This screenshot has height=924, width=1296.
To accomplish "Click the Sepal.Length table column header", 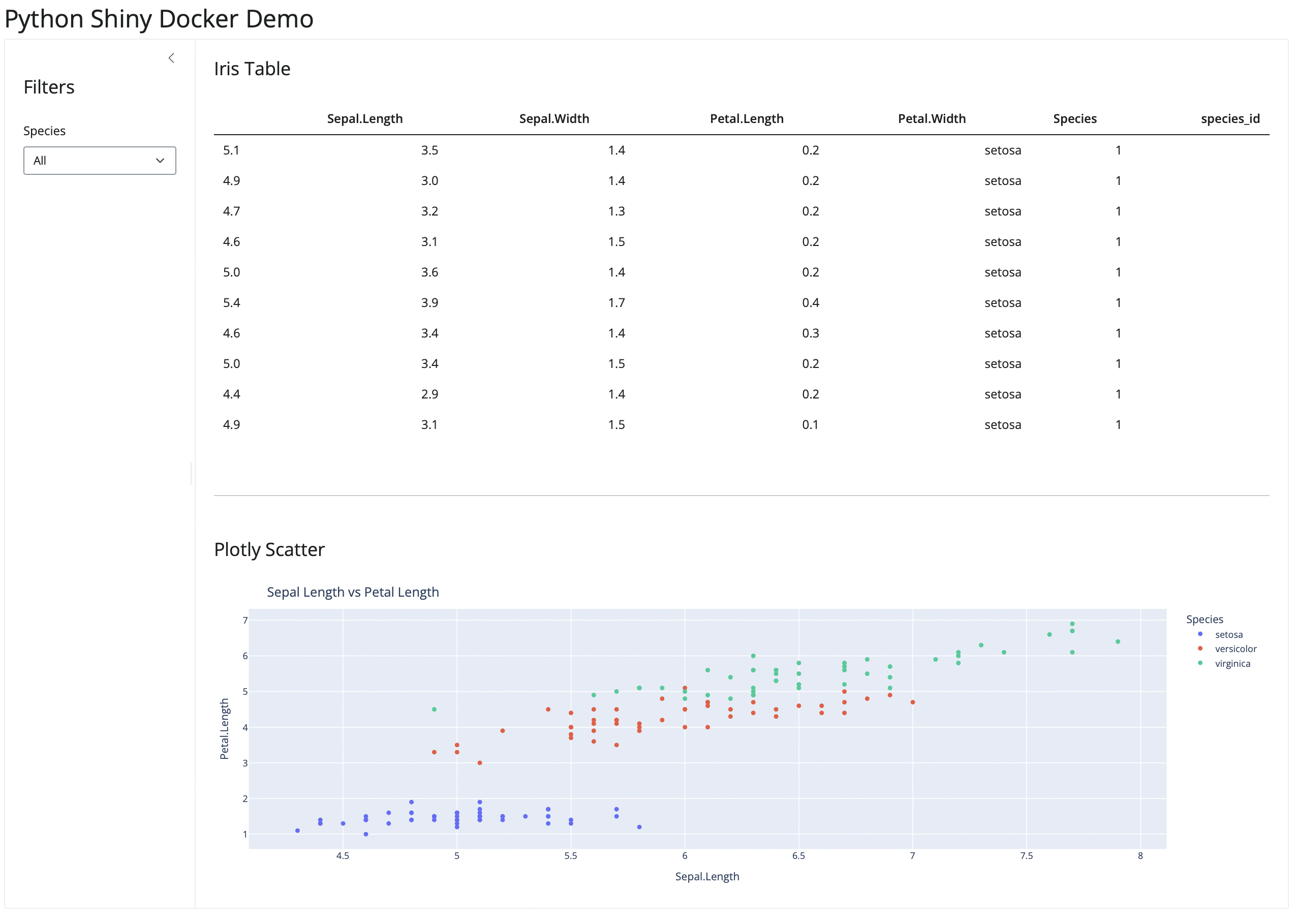I will 365,118.
